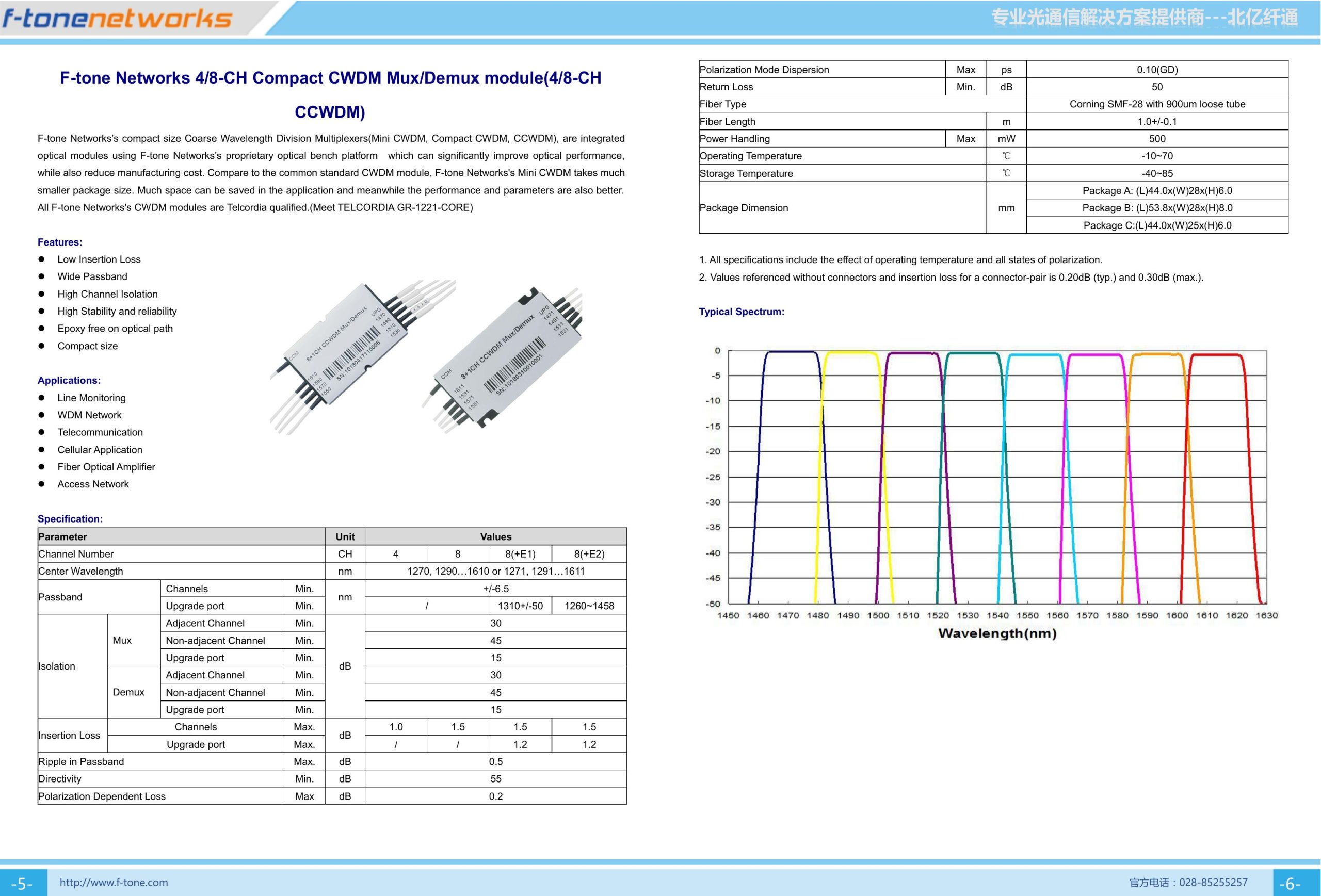The width and height of the screenshot is (1321, 896).
Task: Click the Corning SMF-28 fiber type cell
Action: point(1157,104)
